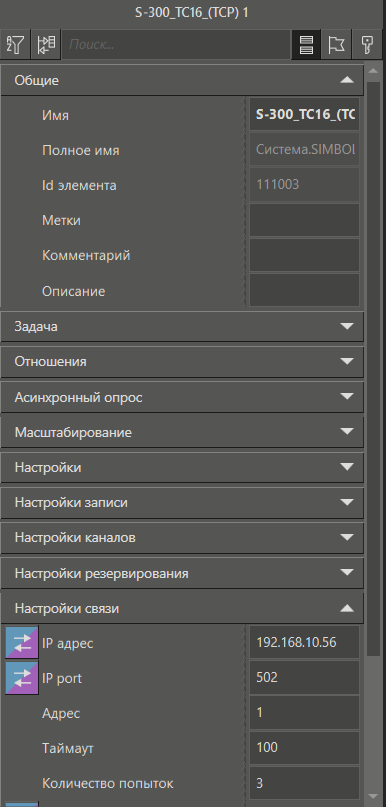Screen dimensions: 386x807
Task: Select the Описание property label
Action: click(x=74, y=291)
